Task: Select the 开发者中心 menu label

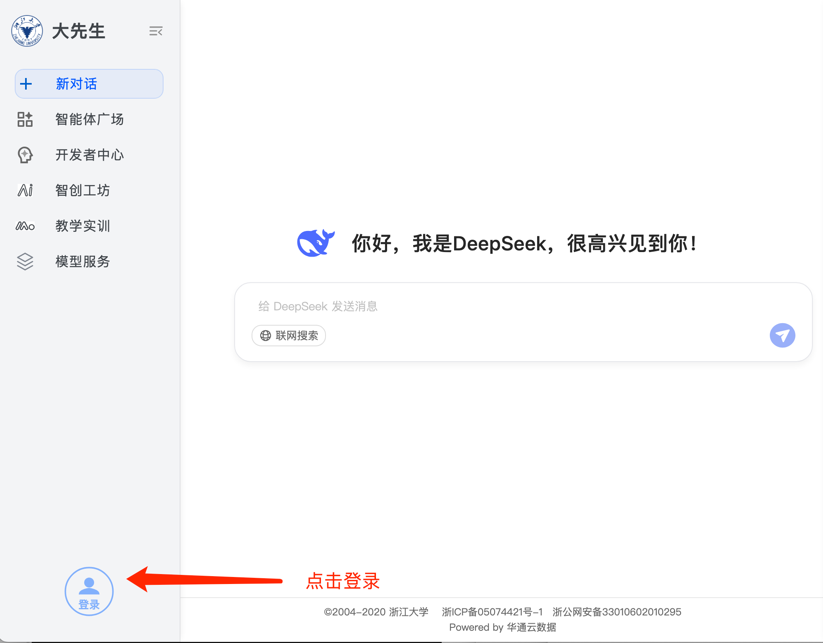Action: pos(89,155)
